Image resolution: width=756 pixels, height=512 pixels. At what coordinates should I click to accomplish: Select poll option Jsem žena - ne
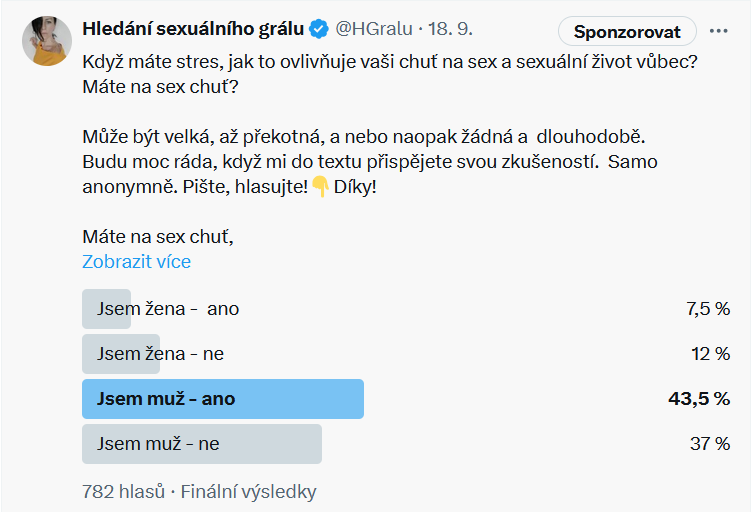tap(160, 354)
